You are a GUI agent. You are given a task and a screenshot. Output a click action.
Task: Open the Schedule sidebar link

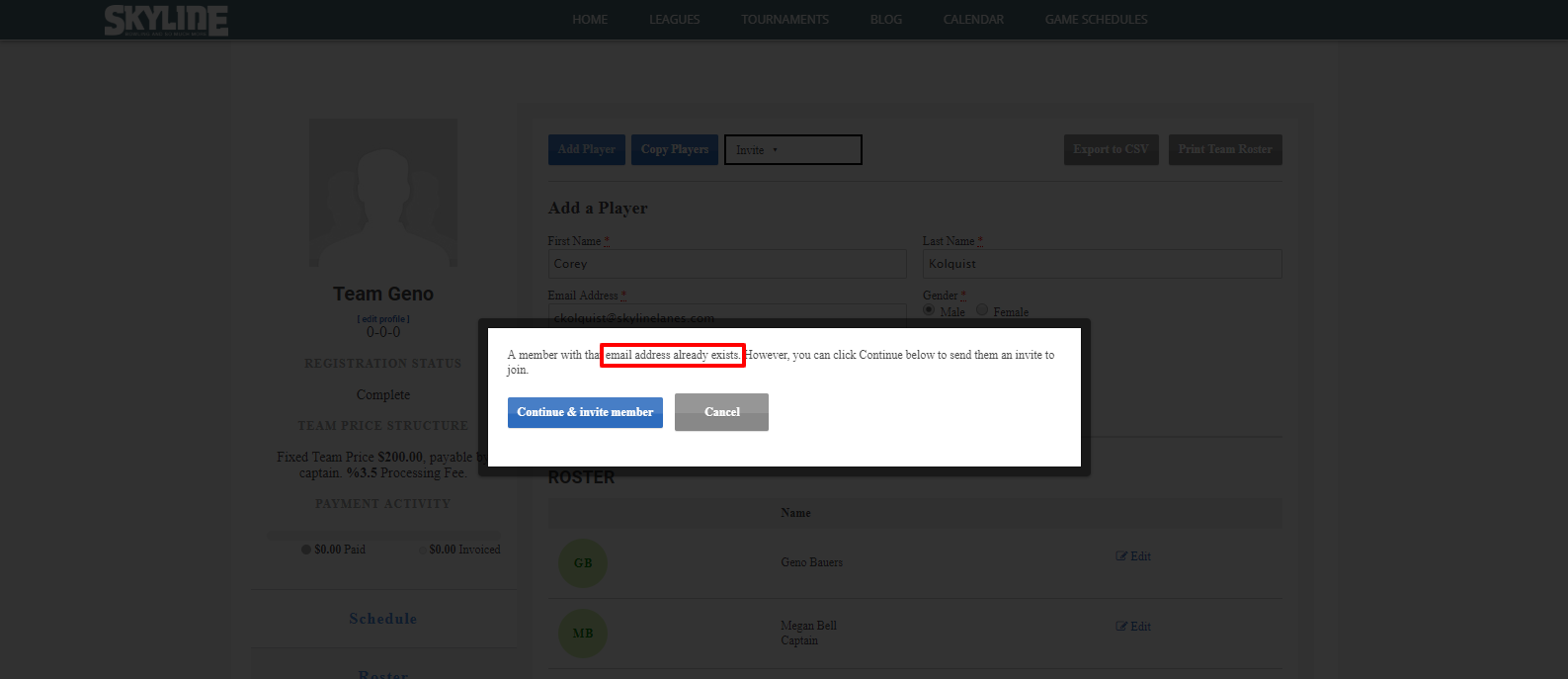383,619
